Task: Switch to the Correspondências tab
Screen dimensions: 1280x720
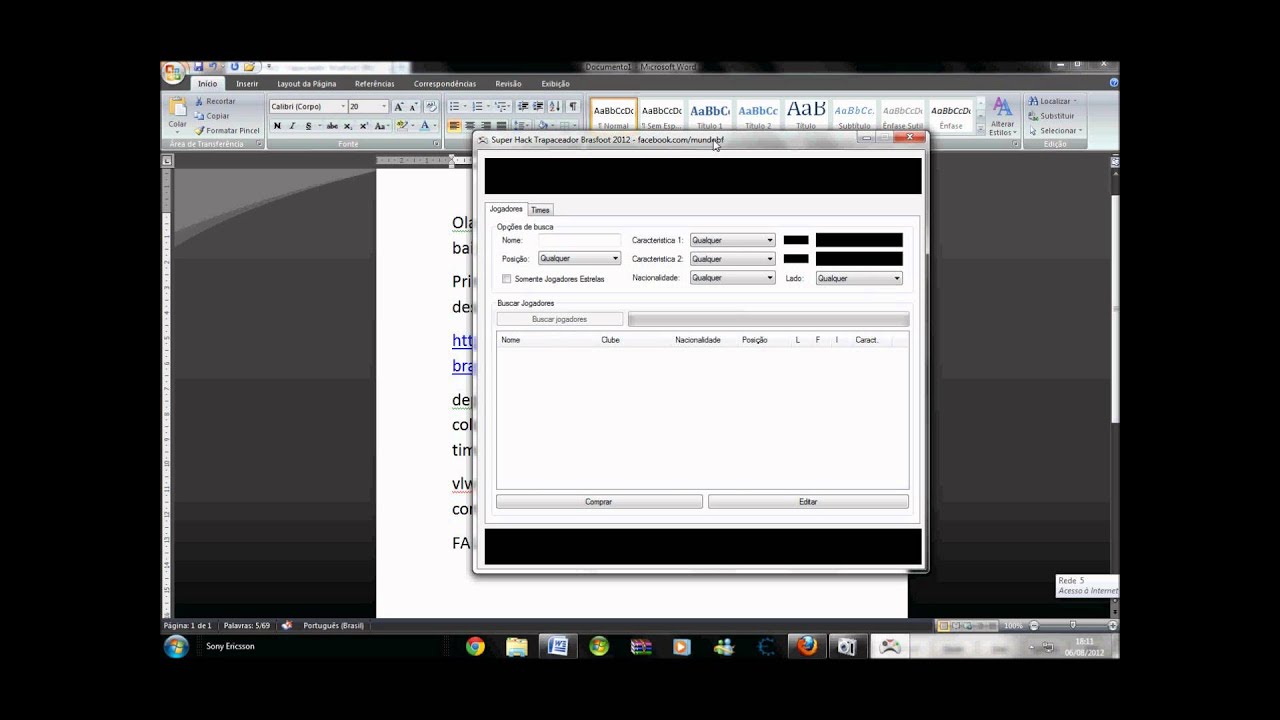Action: pyautogui.click(x=445, y=84)
